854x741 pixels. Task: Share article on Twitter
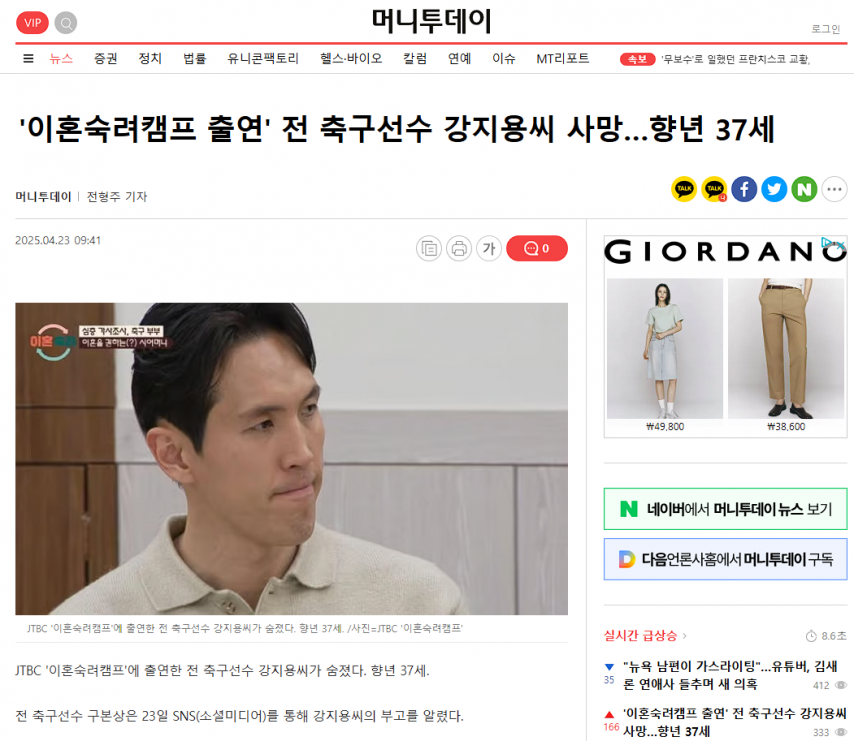tap(774, 189)
